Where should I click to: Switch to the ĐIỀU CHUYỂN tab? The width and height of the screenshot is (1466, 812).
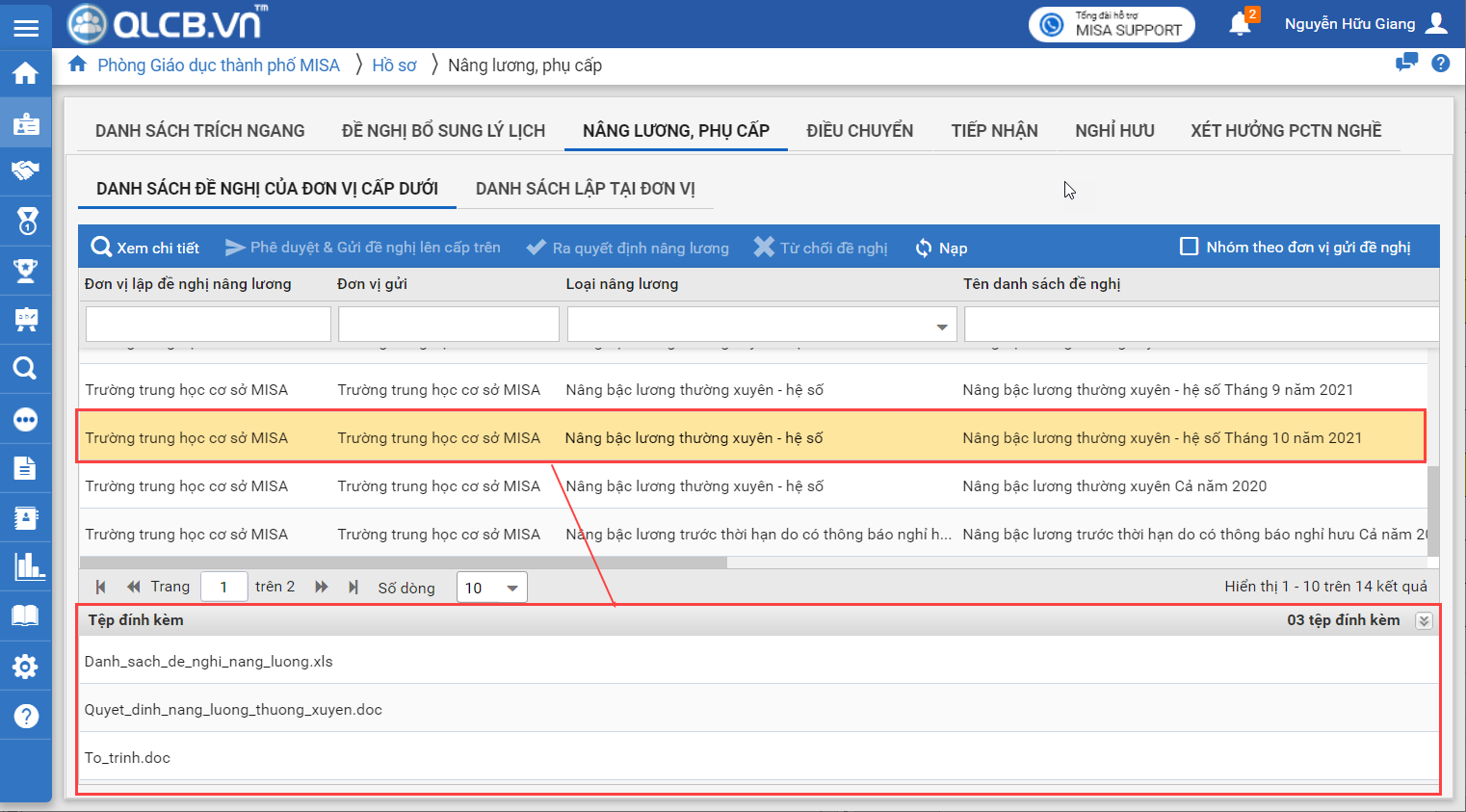point(859,131)
